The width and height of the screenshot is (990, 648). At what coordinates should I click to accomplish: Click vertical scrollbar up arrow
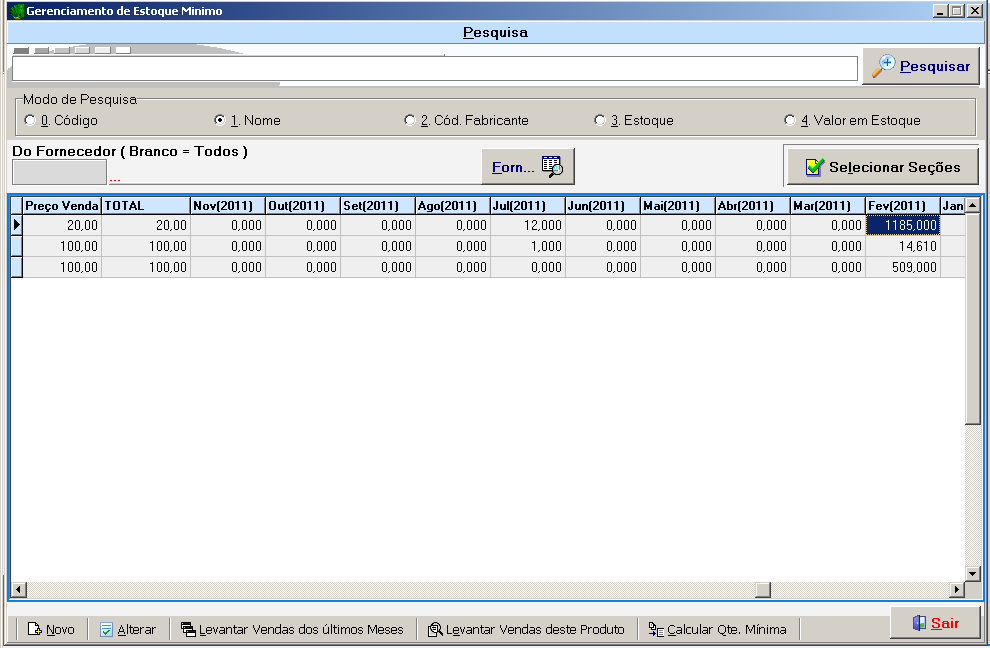pyautogui.click(x=972, y=205)
